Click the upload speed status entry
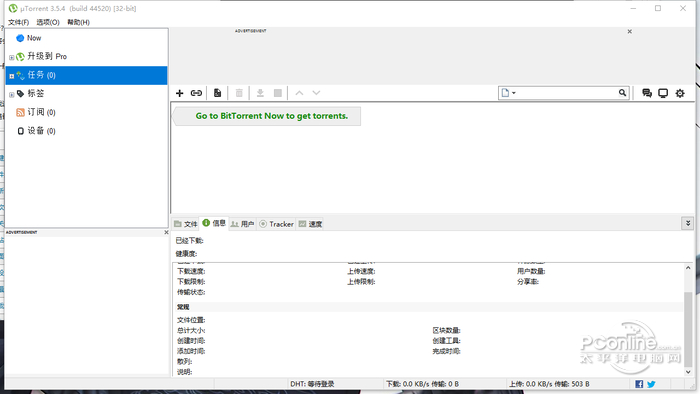 [549, 384]
